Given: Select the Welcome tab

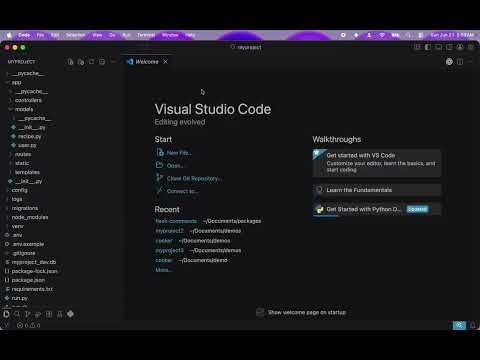Looking at the screenshot, I should tap(147, 62).
